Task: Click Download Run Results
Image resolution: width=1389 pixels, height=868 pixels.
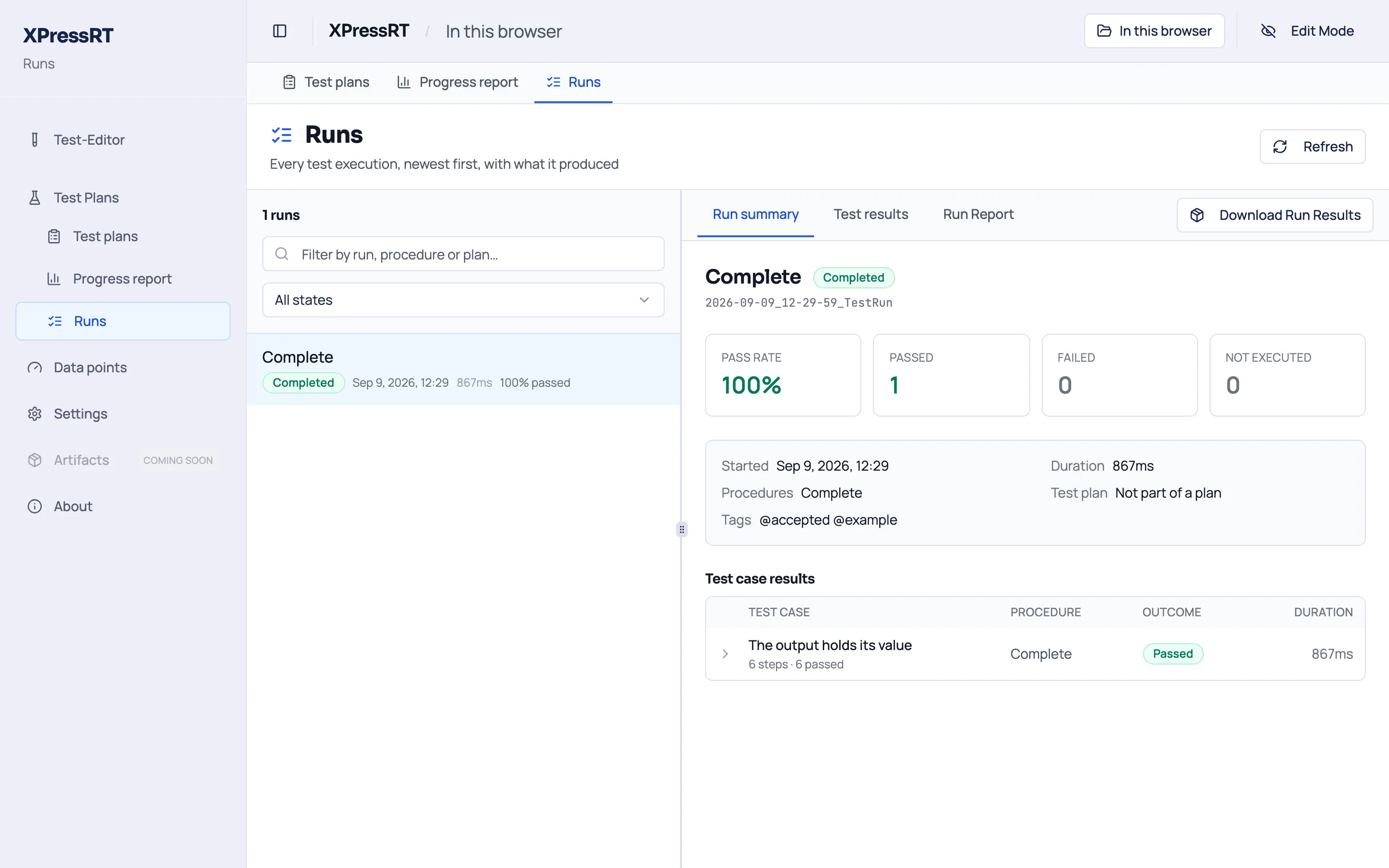Action: (1275, 215)
